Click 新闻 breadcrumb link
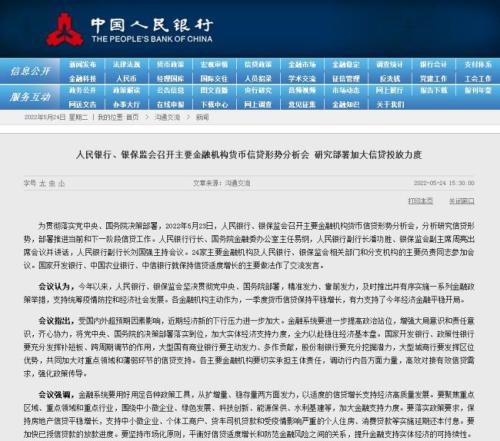Image resolution: width=500 pixels, height=441 pixels. pyautogui.click(x=202, y=117)
